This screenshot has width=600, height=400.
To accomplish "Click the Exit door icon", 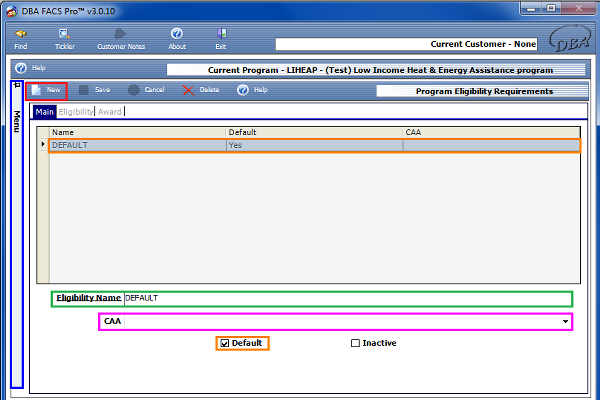I will coord(221,39).
